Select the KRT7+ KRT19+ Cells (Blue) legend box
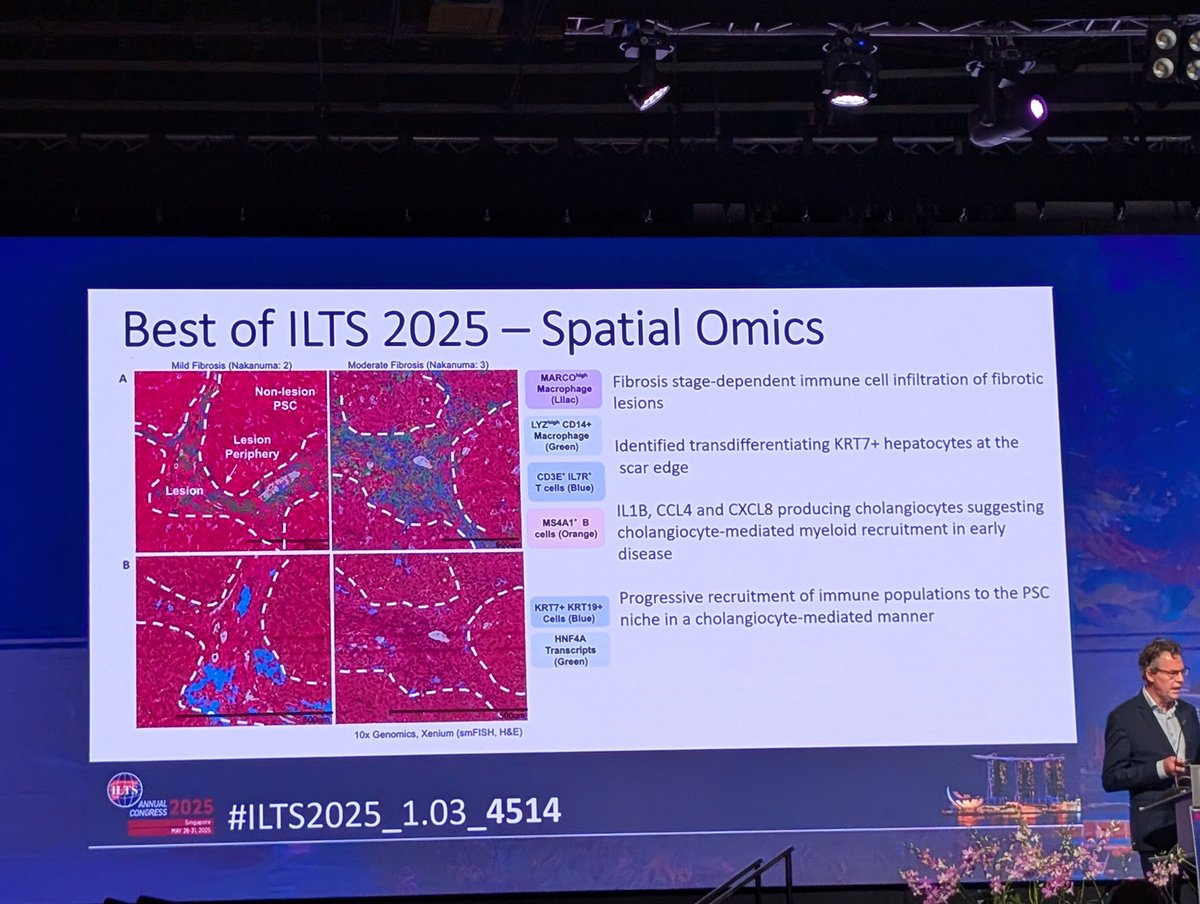1200x904 pixels. point(570,612)
